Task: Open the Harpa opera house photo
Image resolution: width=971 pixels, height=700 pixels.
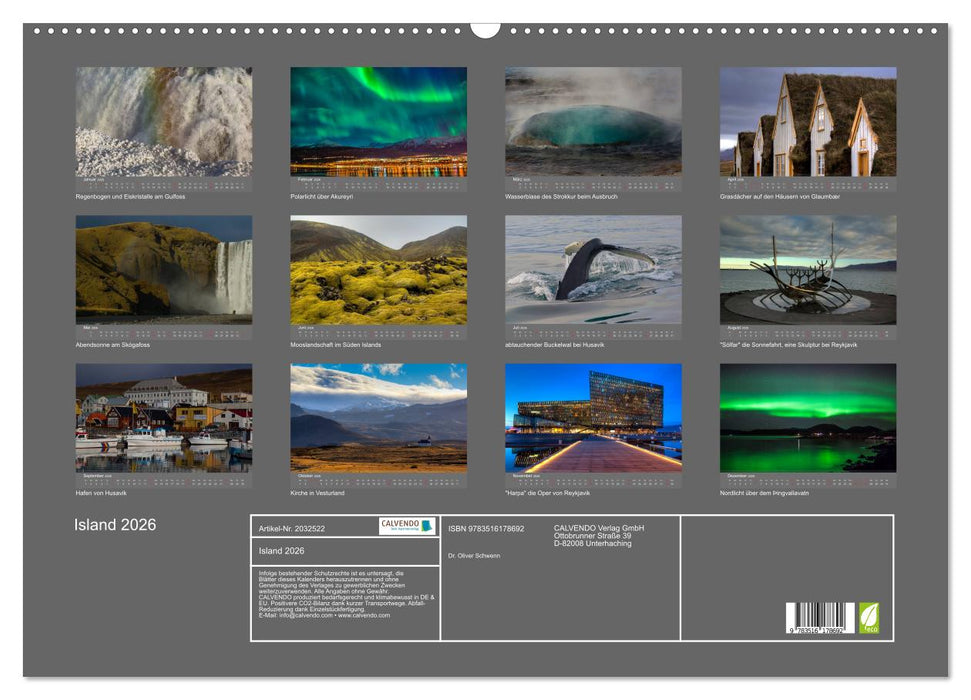Action: [593, 417]
